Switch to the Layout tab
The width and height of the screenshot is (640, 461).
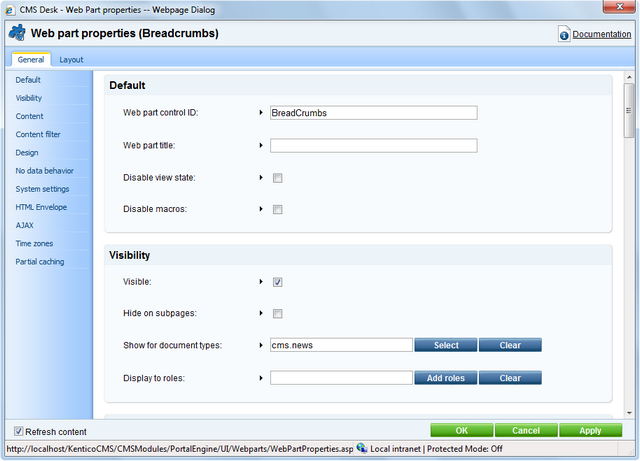coord(71,60)
